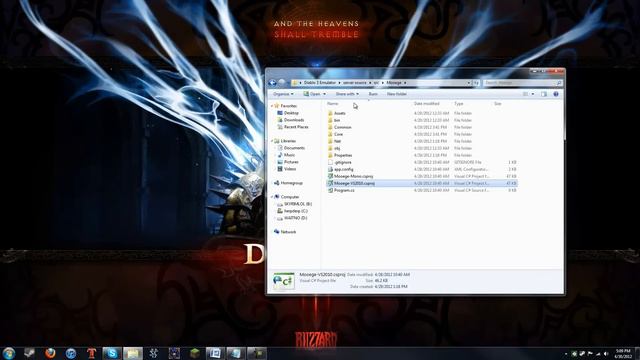Click the breadcrumb arrow after Mooege

pos(405,83)
